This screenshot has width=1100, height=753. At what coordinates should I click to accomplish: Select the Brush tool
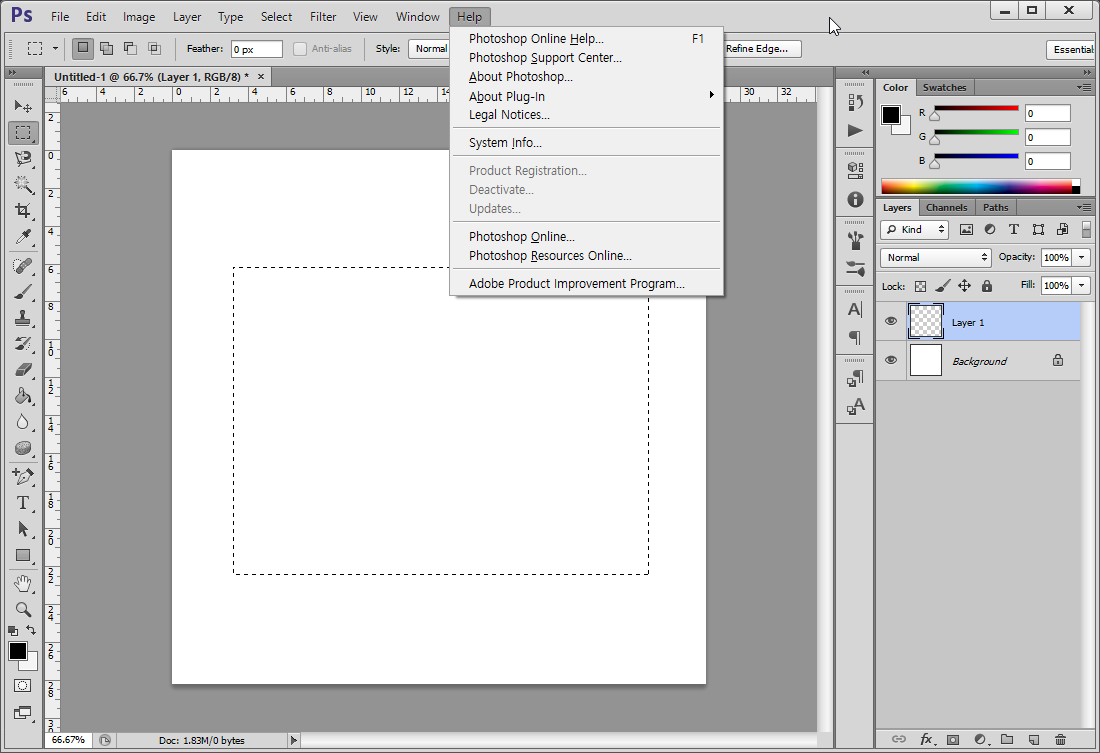pos(23,292)
